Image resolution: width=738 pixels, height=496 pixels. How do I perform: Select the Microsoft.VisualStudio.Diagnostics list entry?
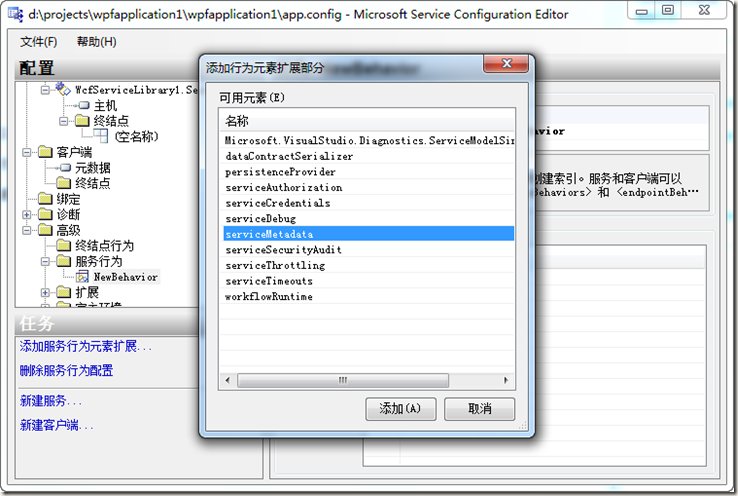369,140
